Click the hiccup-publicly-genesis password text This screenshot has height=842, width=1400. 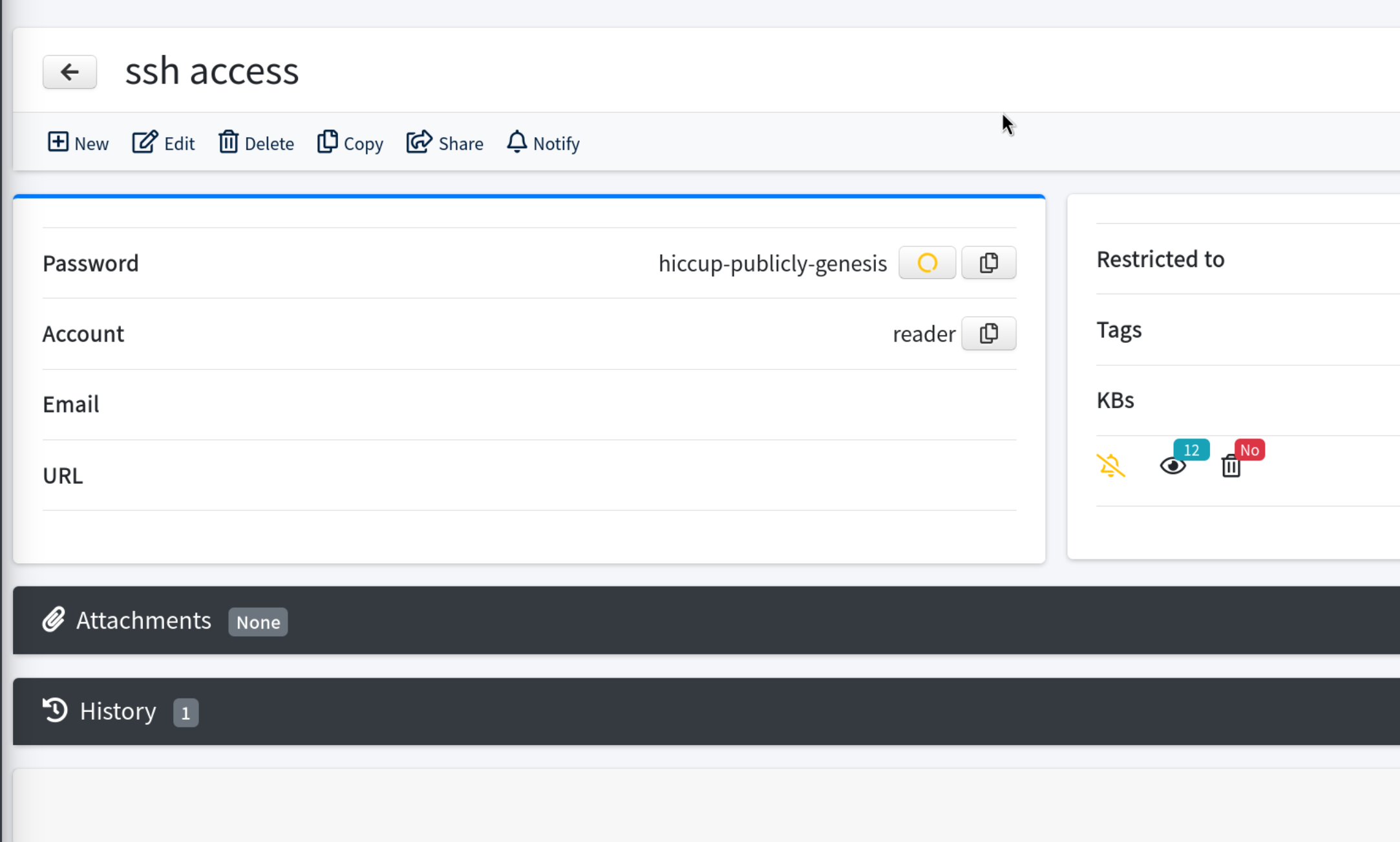click(x=772, y=263)
